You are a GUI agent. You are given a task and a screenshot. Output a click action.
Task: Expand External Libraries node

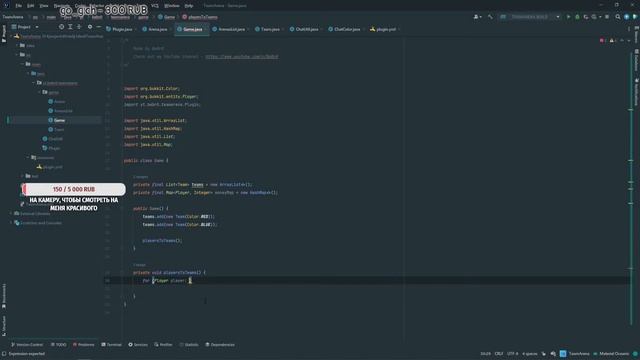(x=11, y=213)
